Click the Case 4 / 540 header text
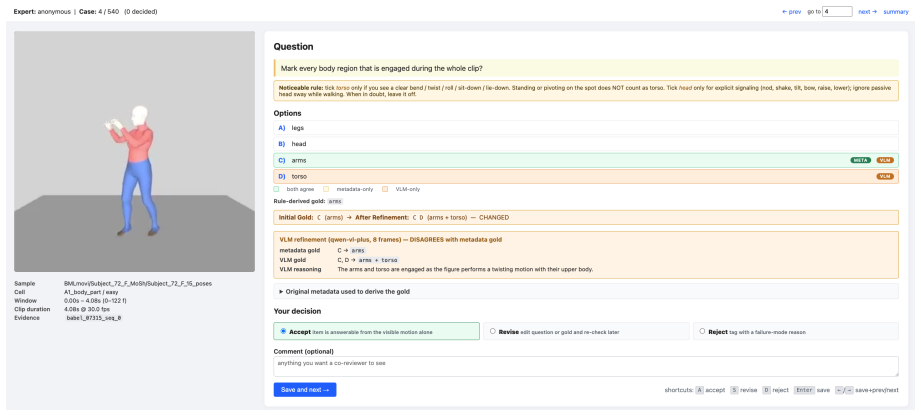 click(x=99, y=11)
